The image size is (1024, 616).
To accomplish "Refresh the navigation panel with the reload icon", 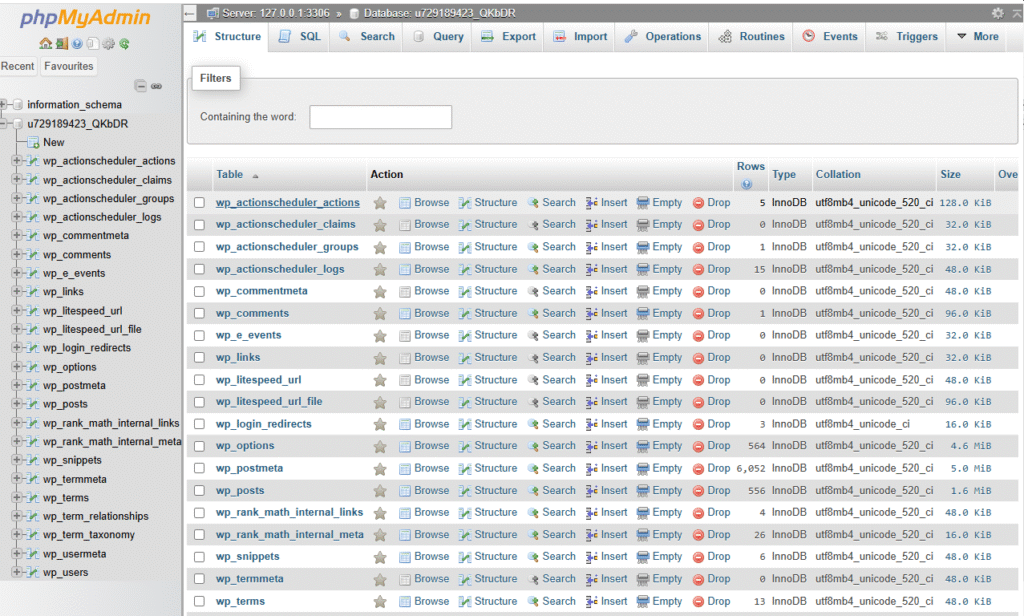I will coord(124,44).
